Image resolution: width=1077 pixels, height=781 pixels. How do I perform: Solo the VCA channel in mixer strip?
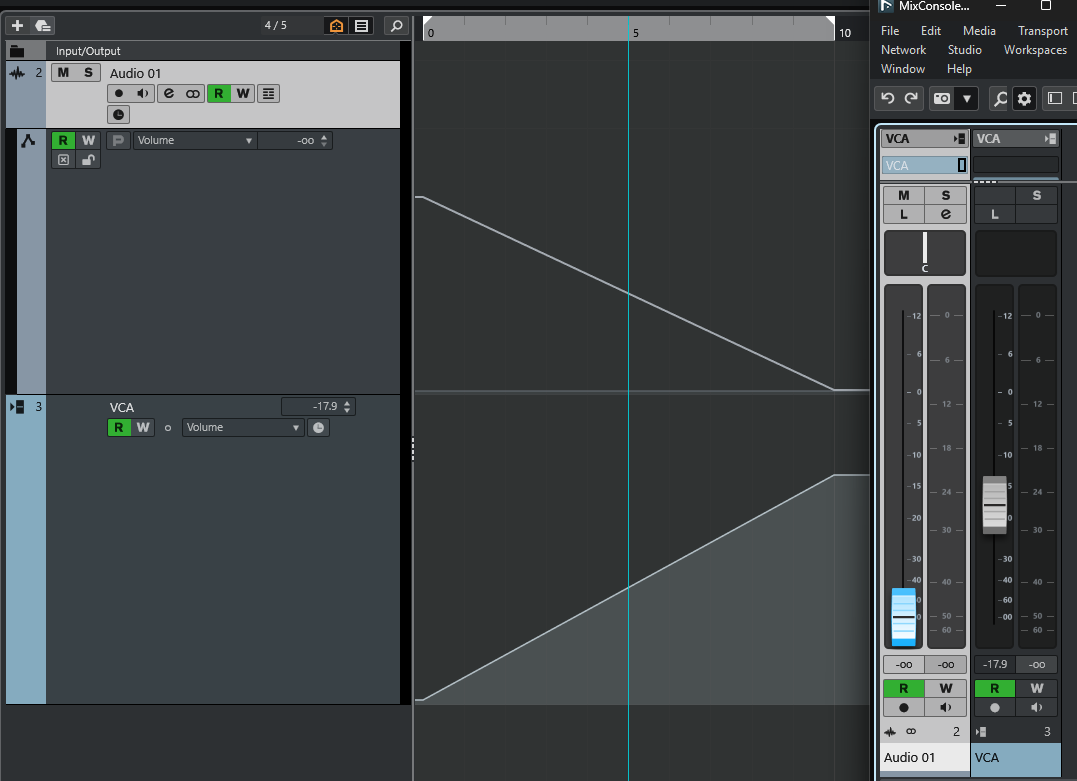pyautogui.click(x=1036, y=196)
